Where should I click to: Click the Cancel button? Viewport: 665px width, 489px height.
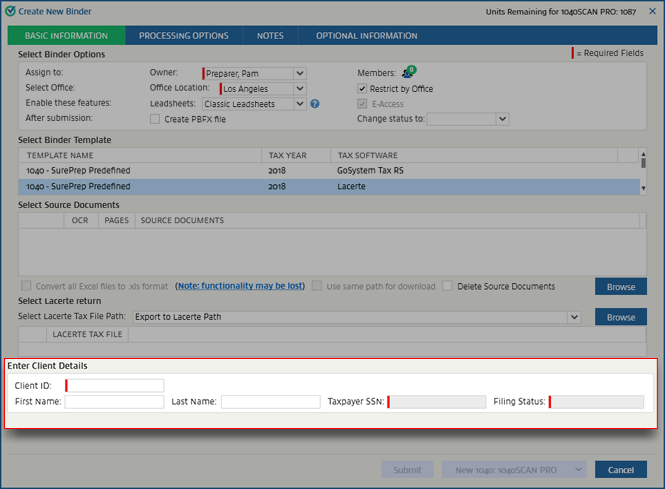(621, 469)
